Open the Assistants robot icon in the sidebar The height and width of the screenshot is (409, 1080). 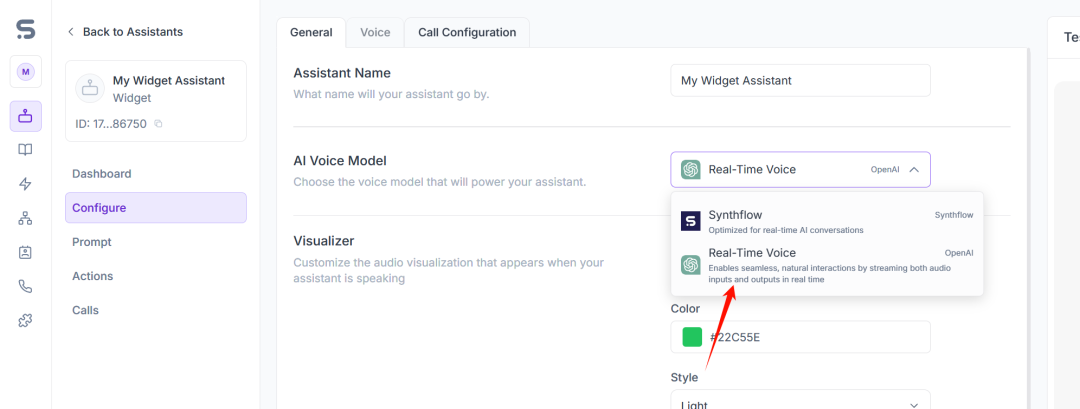click(25, 116)
